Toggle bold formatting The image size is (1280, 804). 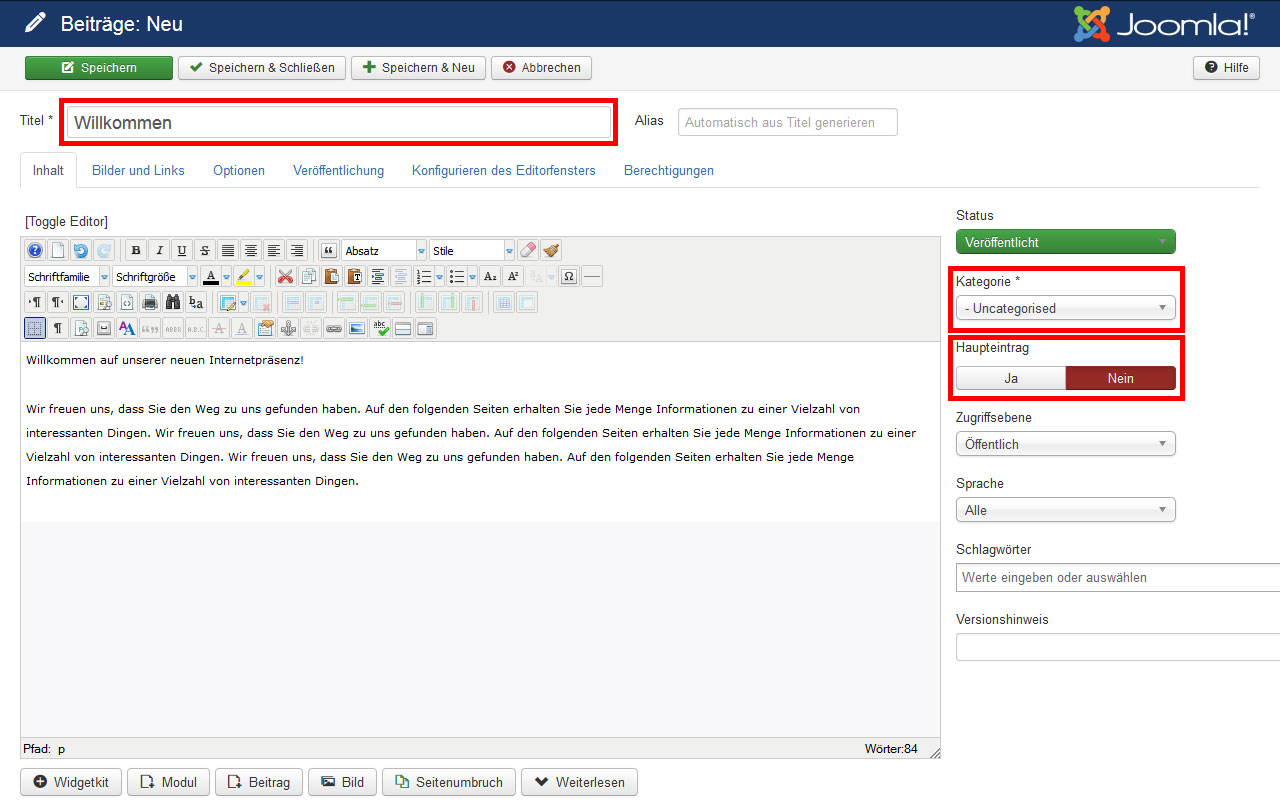[136, 250]
